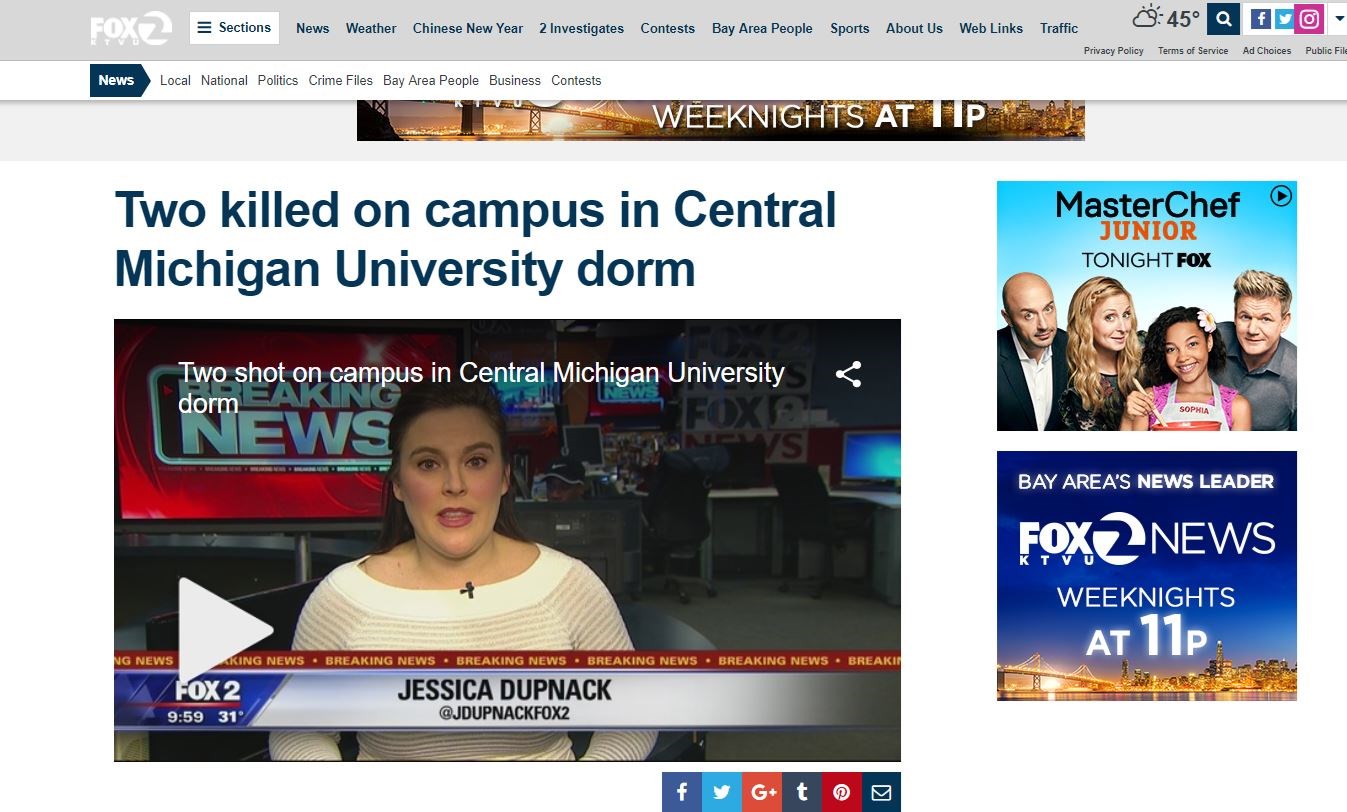Expand the Sections menu

(234, 28)
